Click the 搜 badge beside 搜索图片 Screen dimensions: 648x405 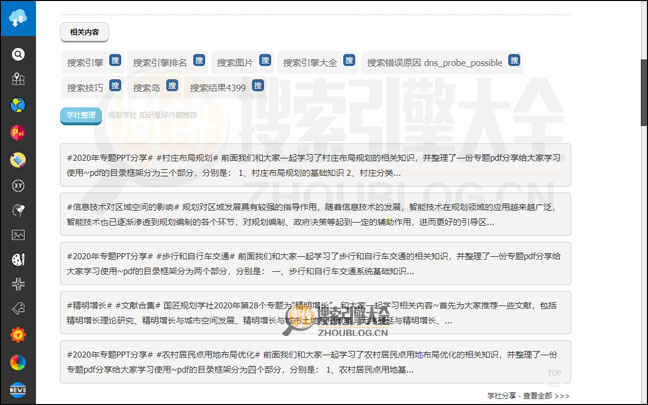pyautogui.click(x=264, y=61)
